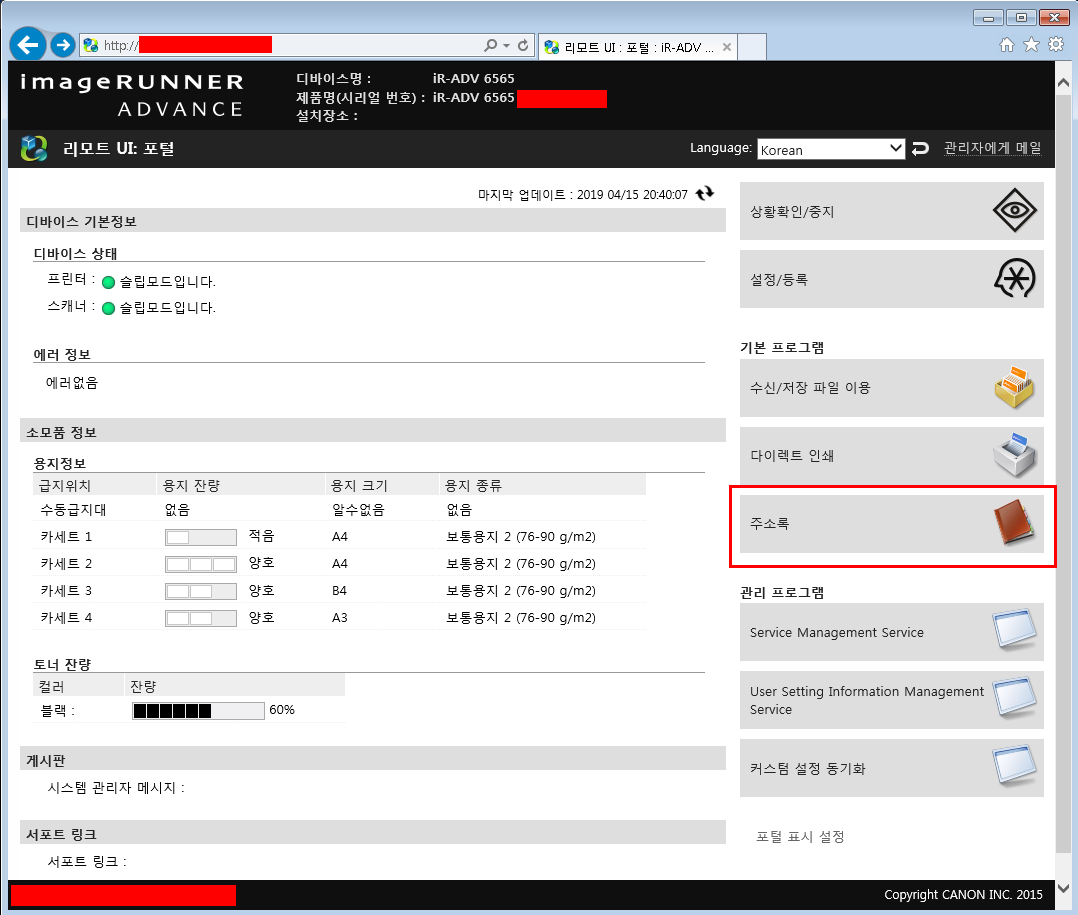Select the 60% toner value

pyautogui.click(x=282, y=709)
